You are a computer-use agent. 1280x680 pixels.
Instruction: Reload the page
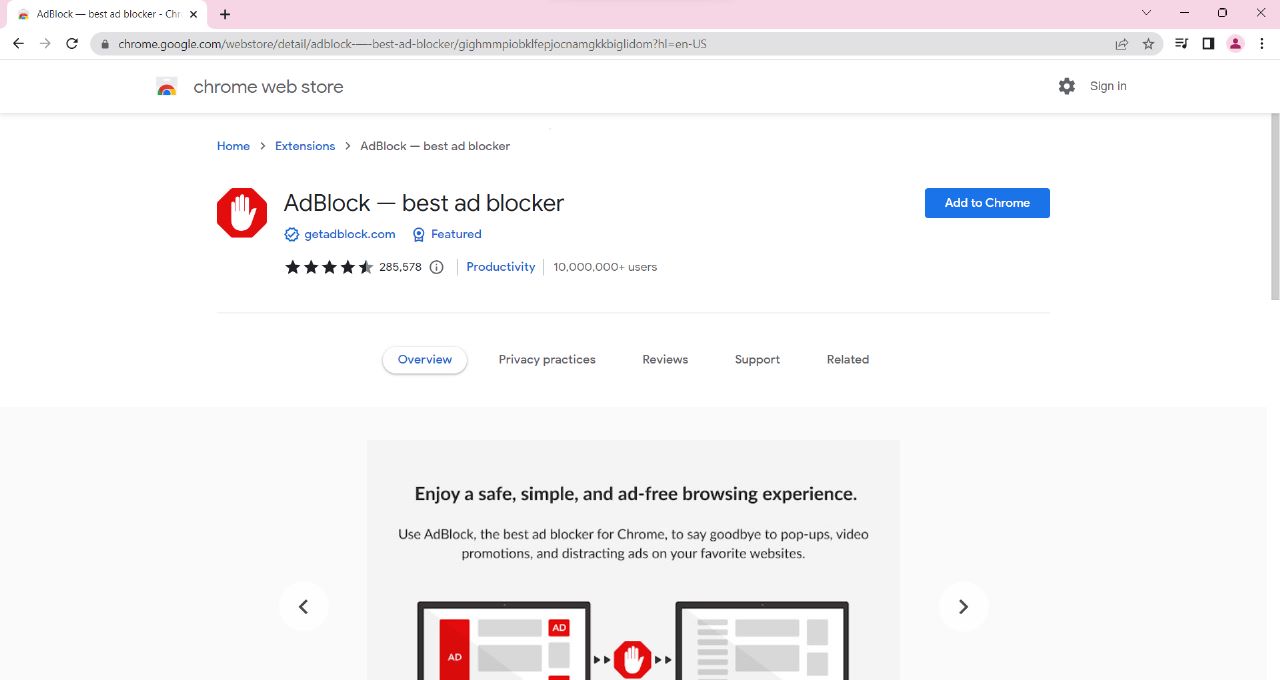[x=72, y=44]
